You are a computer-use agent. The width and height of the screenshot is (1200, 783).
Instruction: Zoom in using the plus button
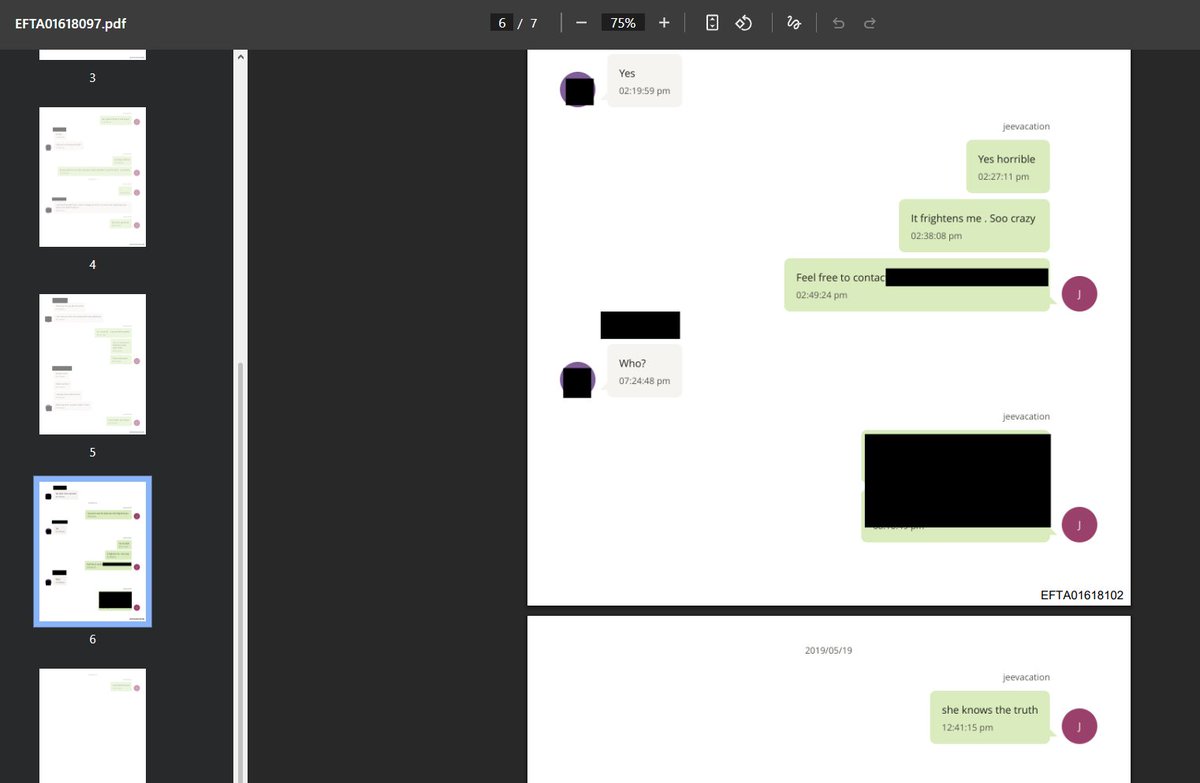click(664, 23)
